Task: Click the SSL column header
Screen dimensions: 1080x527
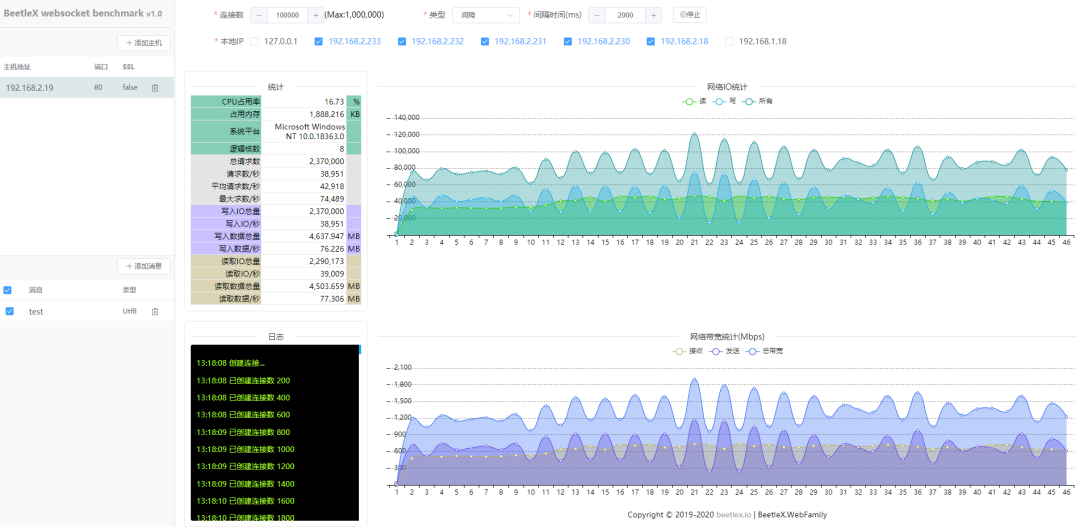Action: point(128,67)
